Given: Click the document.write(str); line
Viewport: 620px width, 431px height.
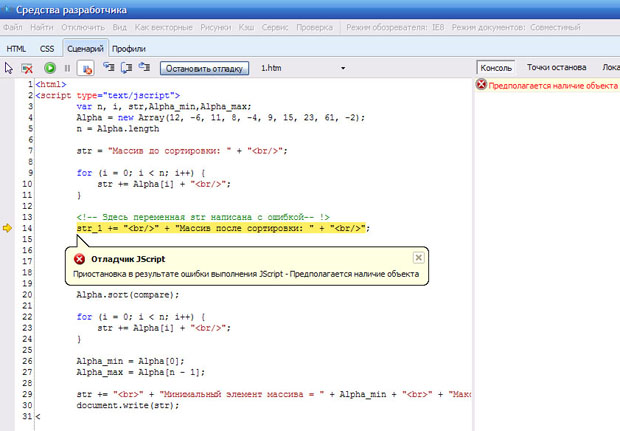Looking at the screenshot, I should [128, 405].
